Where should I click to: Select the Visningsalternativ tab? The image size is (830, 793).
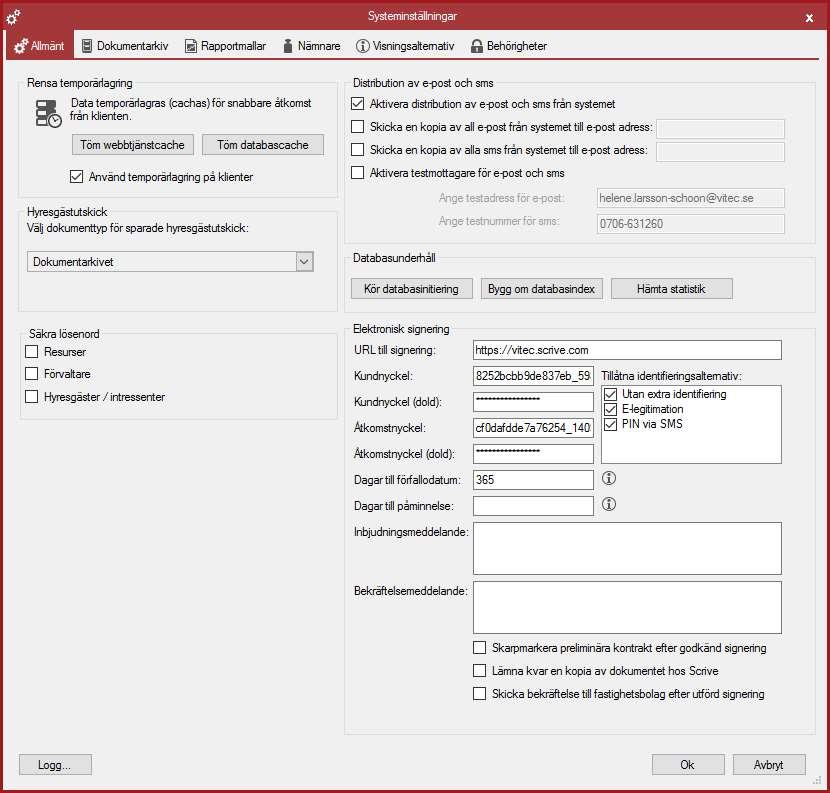[x=405, y=46]
